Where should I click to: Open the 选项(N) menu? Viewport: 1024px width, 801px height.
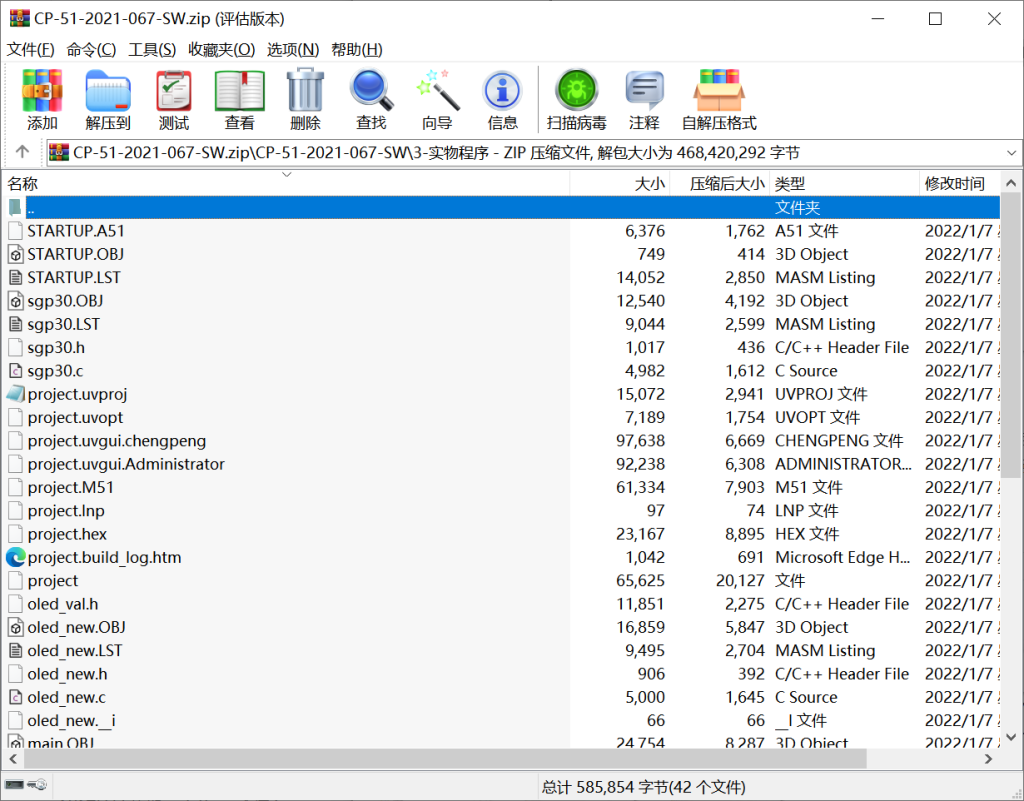coord(293,50)
